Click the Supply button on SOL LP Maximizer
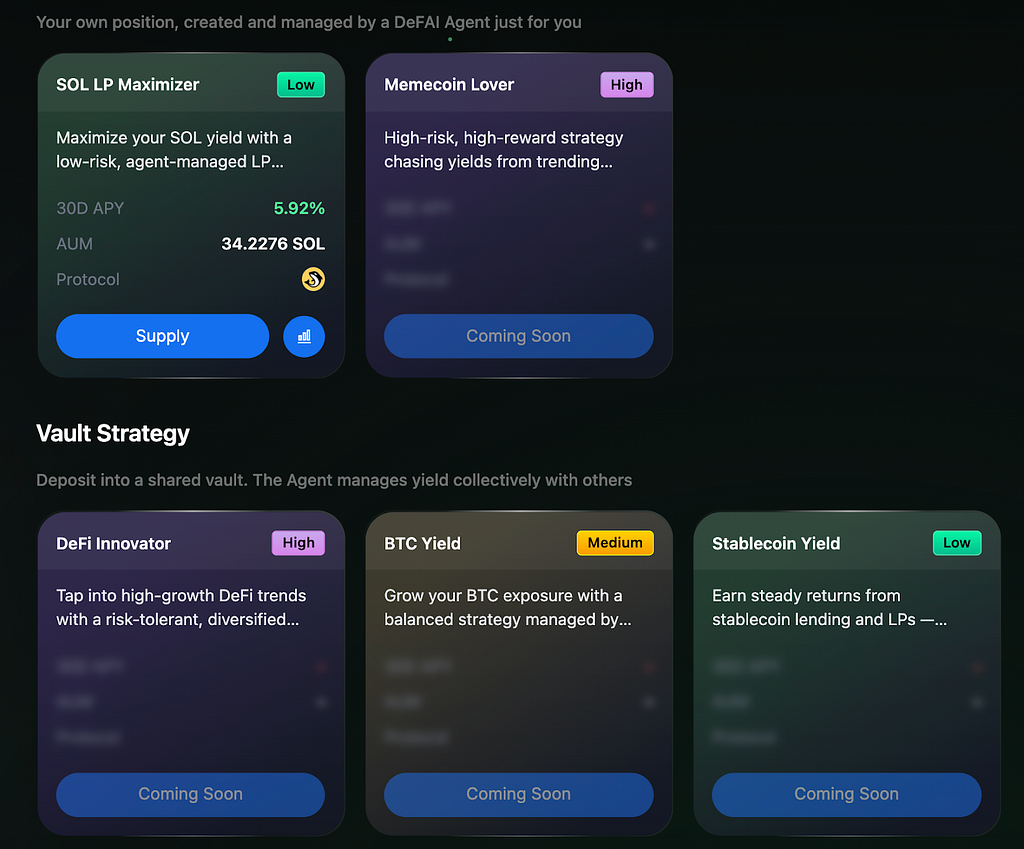This screenshot has width=1024, height=849. click(x=163, y=336)
